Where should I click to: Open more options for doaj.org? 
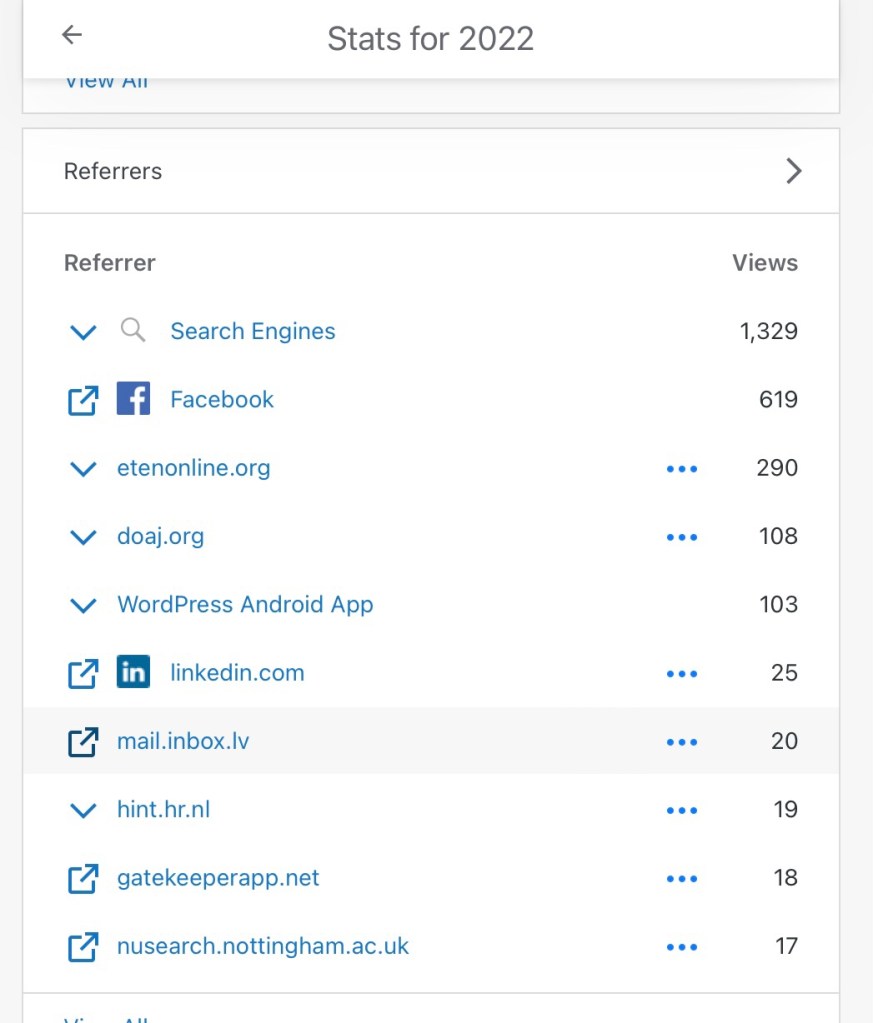click(x=681, y=537)
